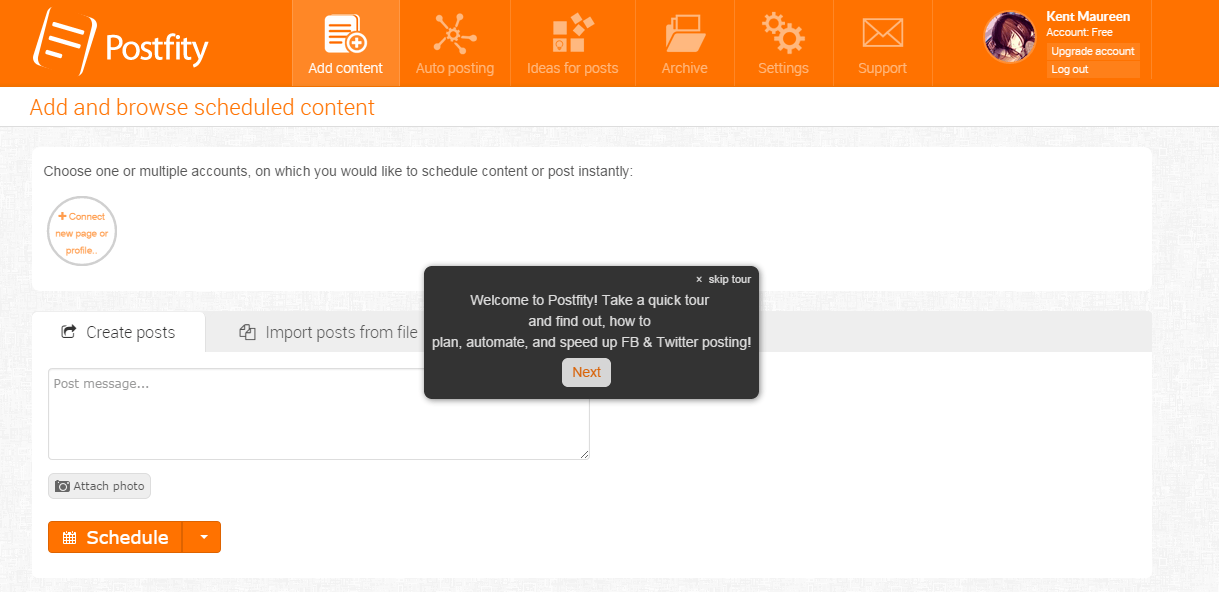Open the Archive section
Screen dimensions: 1219x592
point(685,43)
